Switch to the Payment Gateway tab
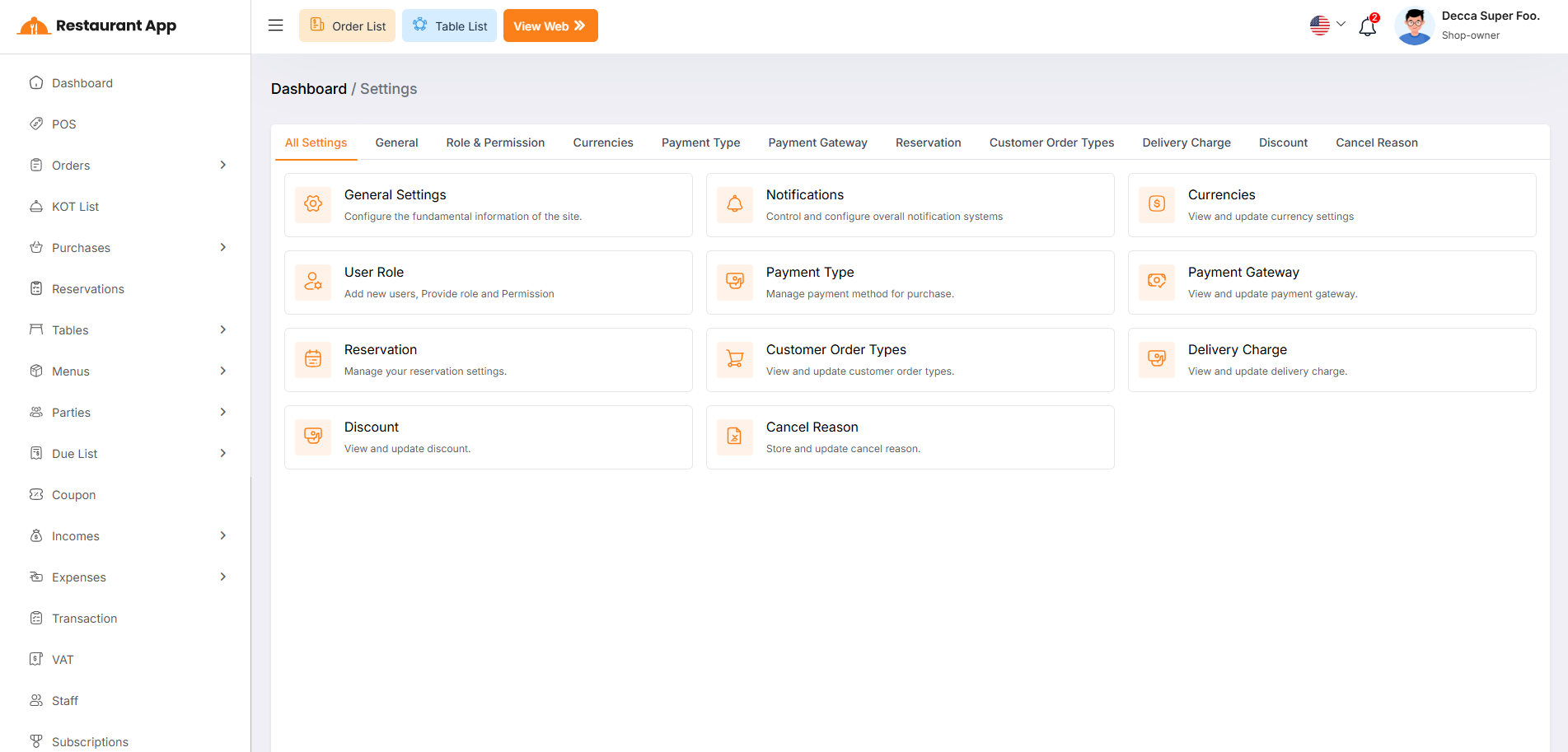 click(x=817, y=142)
